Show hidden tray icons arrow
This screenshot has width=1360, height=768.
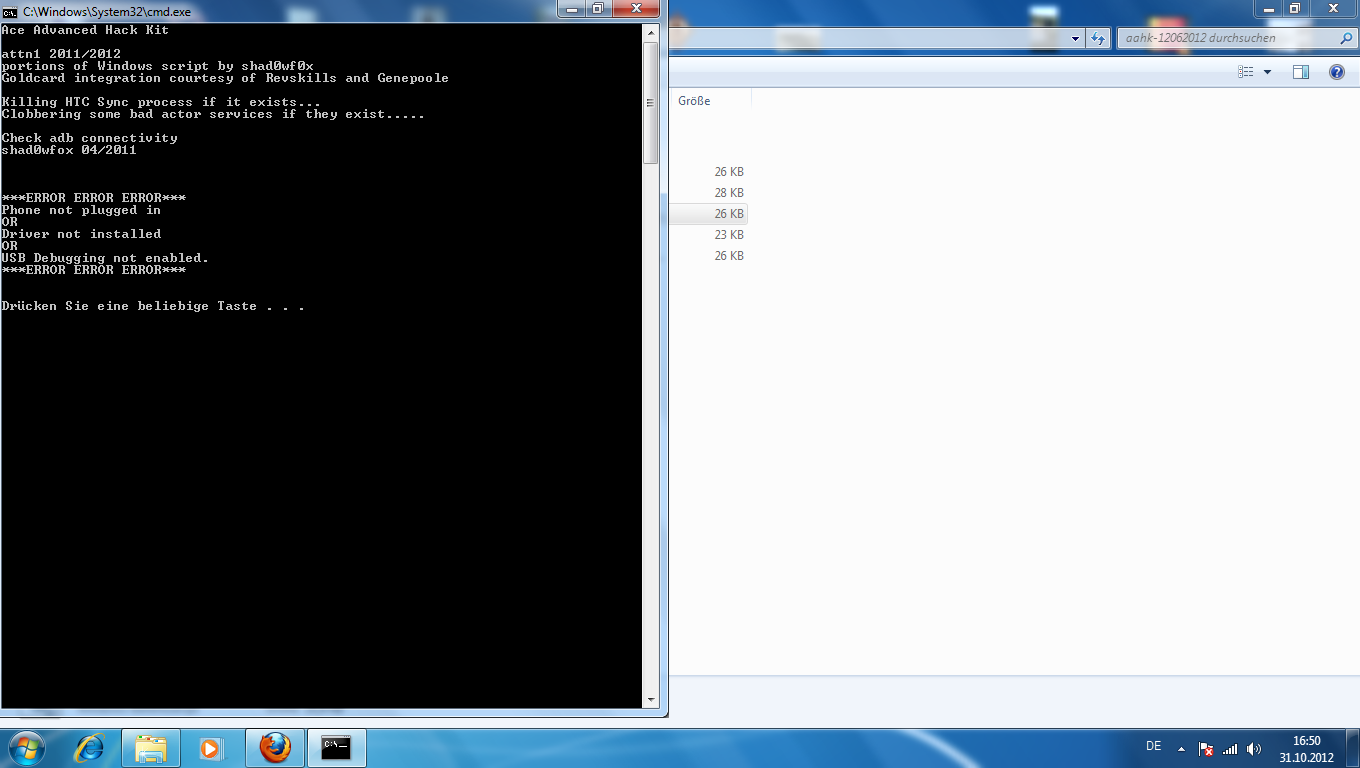click(1181, 749)
